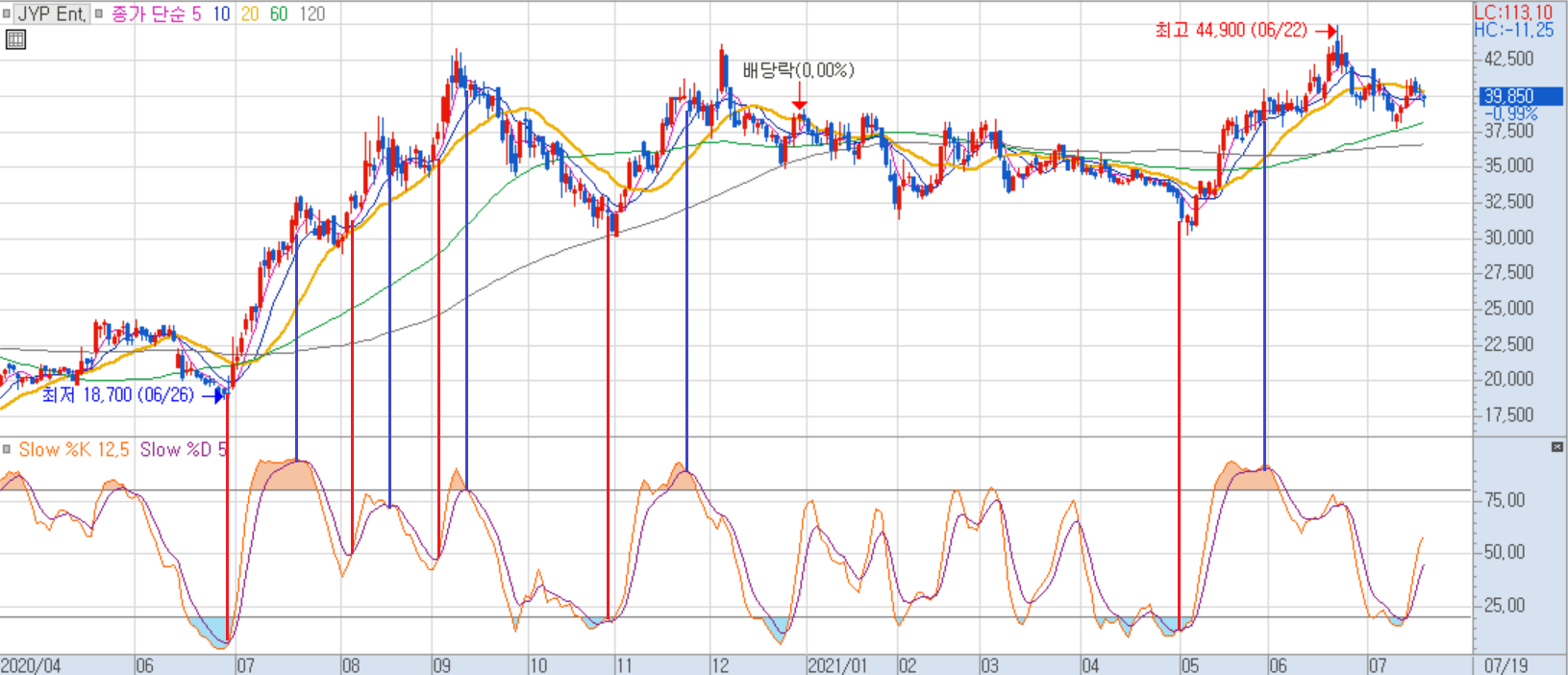
Task: Click the 37,500 price axis label
Action: pos(1509,131)
